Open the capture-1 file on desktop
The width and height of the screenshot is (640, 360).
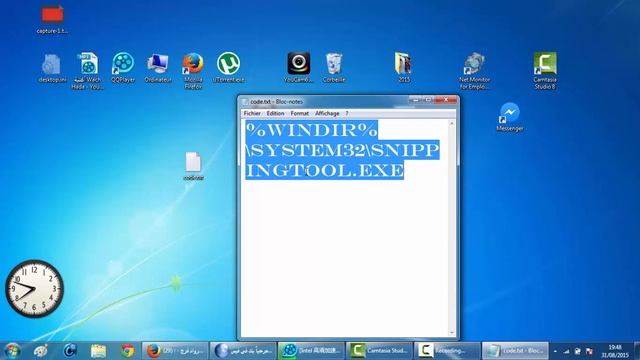(52, 18)
